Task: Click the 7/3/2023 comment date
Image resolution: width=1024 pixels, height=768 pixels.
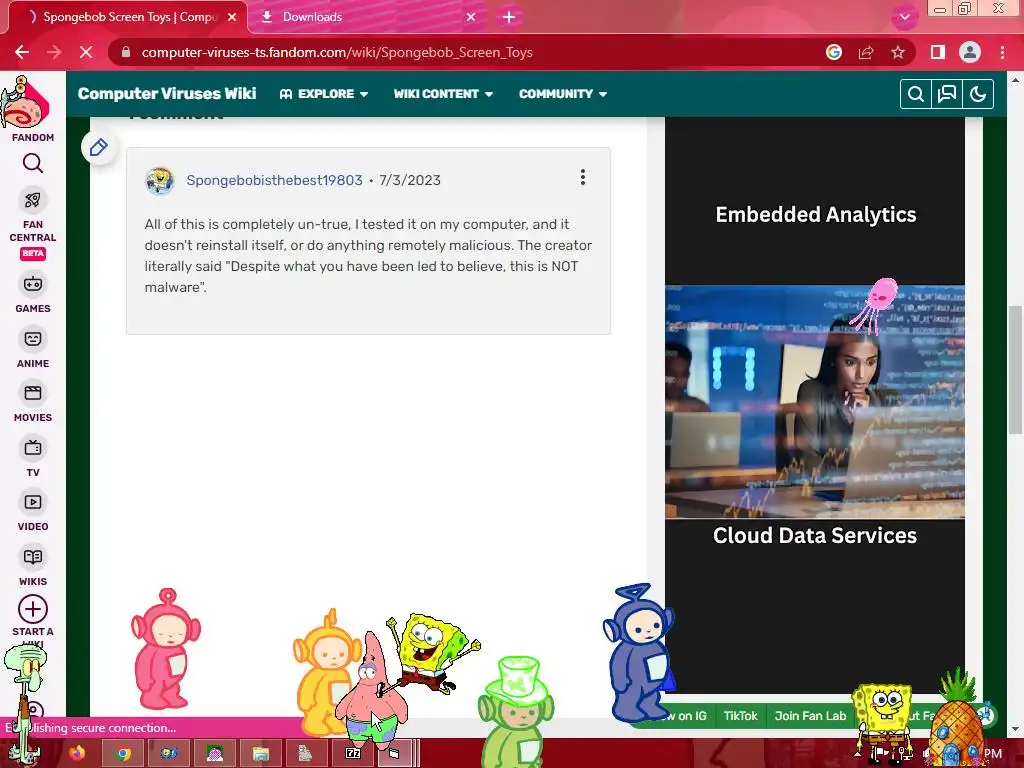Action: coord(409,180)
